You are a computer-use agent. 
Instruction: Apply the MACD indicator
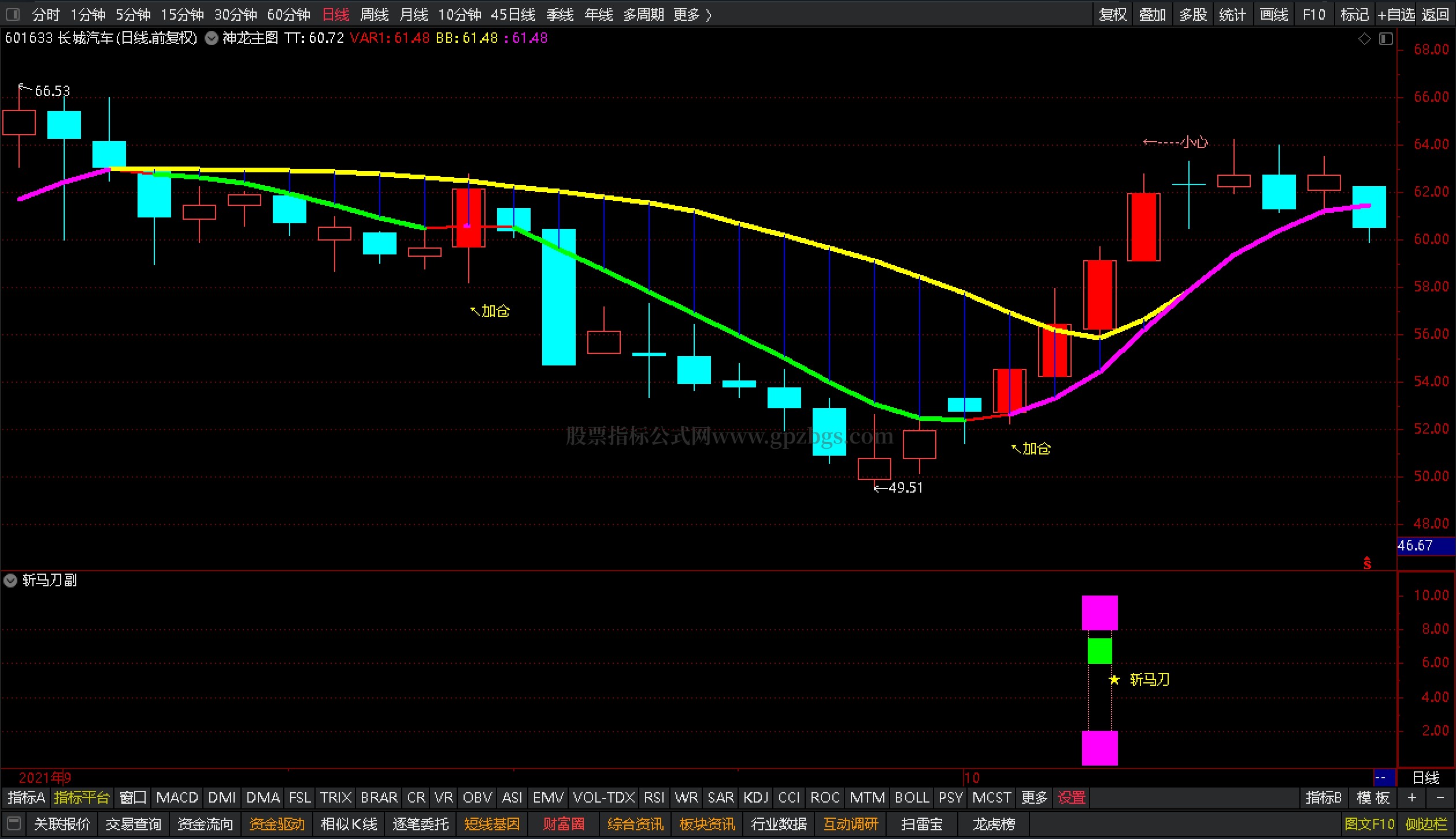point(177,798)
